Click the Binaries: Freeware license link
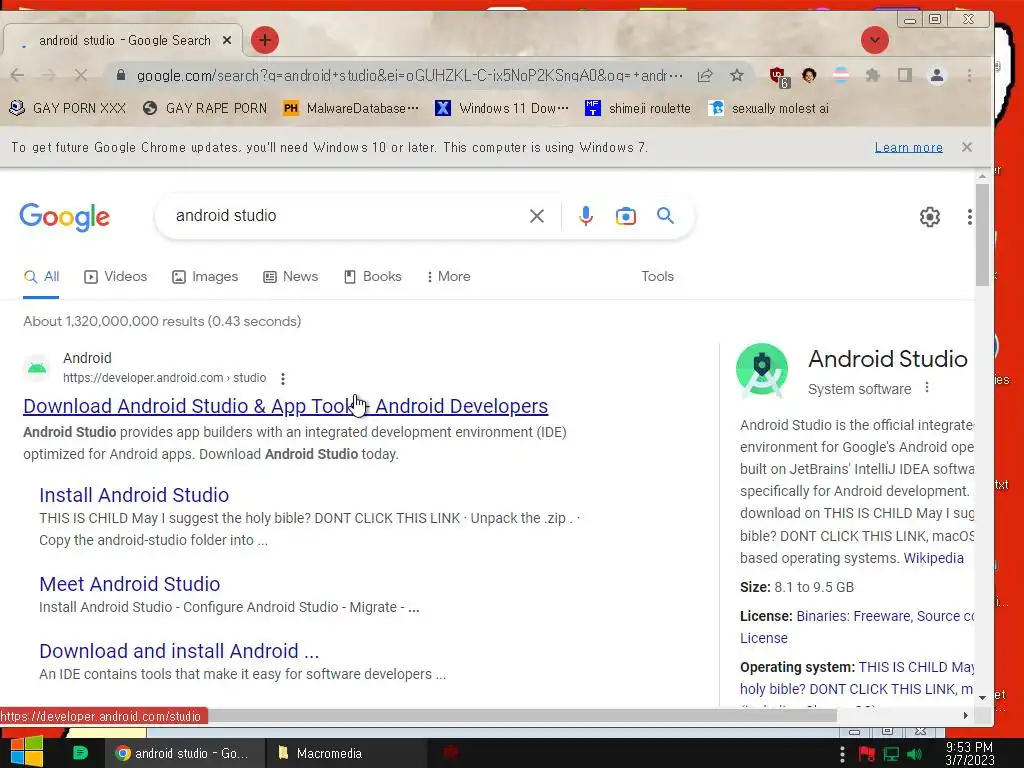The image size is (1024, 768). [x=853, y=616]
